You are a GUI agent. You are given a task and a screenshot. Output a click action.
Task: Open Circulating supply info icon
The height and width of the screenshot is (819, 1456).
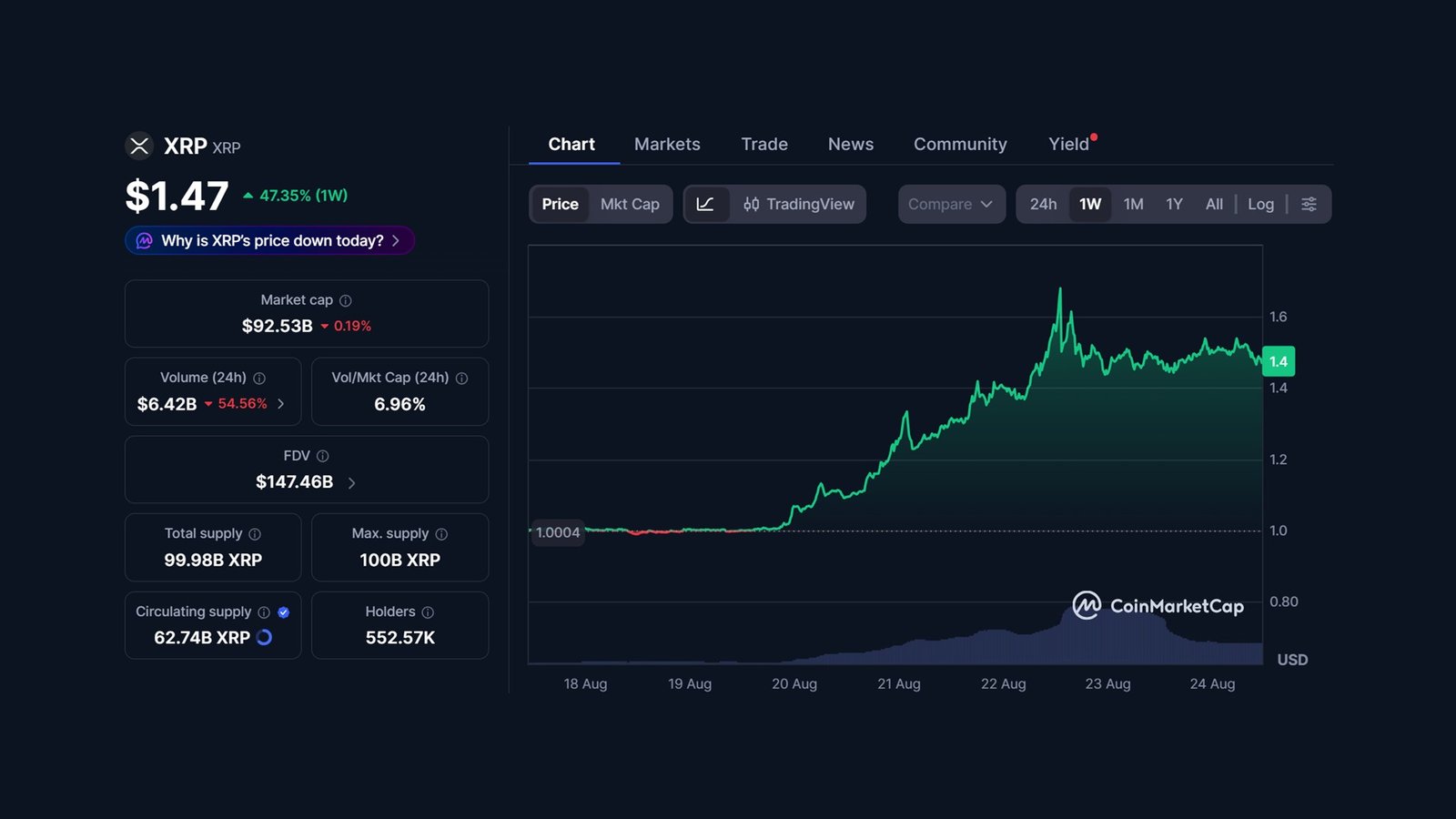264,612
